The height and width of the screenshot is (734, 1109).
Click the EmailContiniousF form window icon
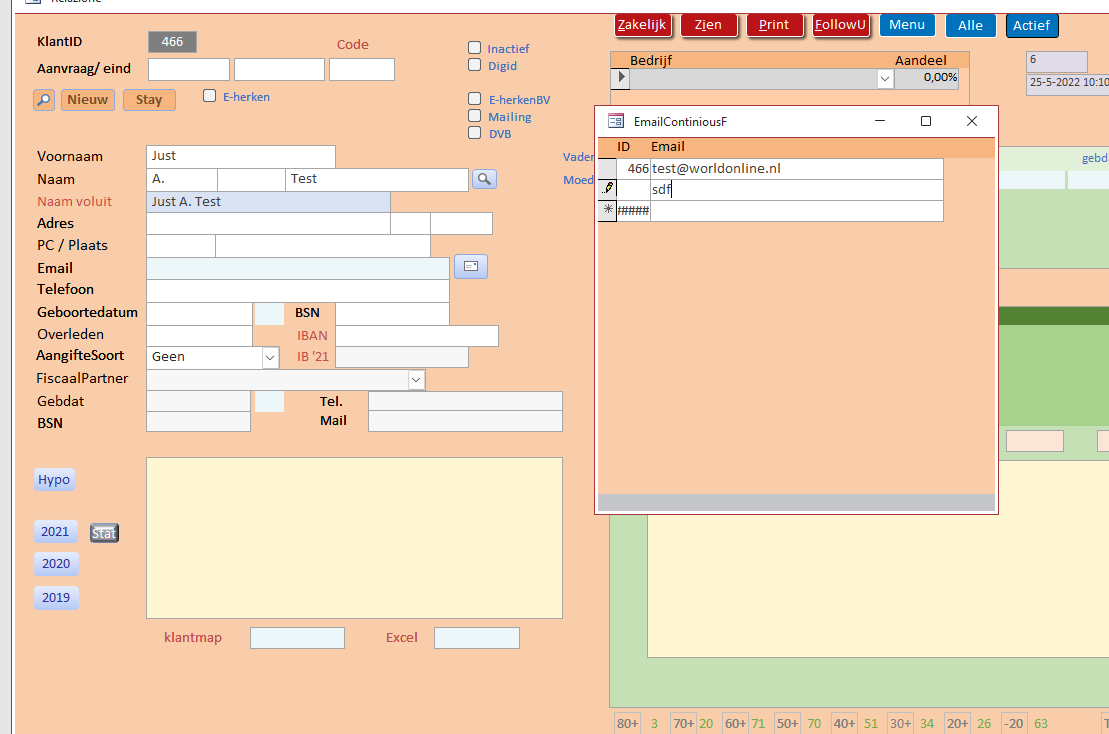click(x=616, y=122)
